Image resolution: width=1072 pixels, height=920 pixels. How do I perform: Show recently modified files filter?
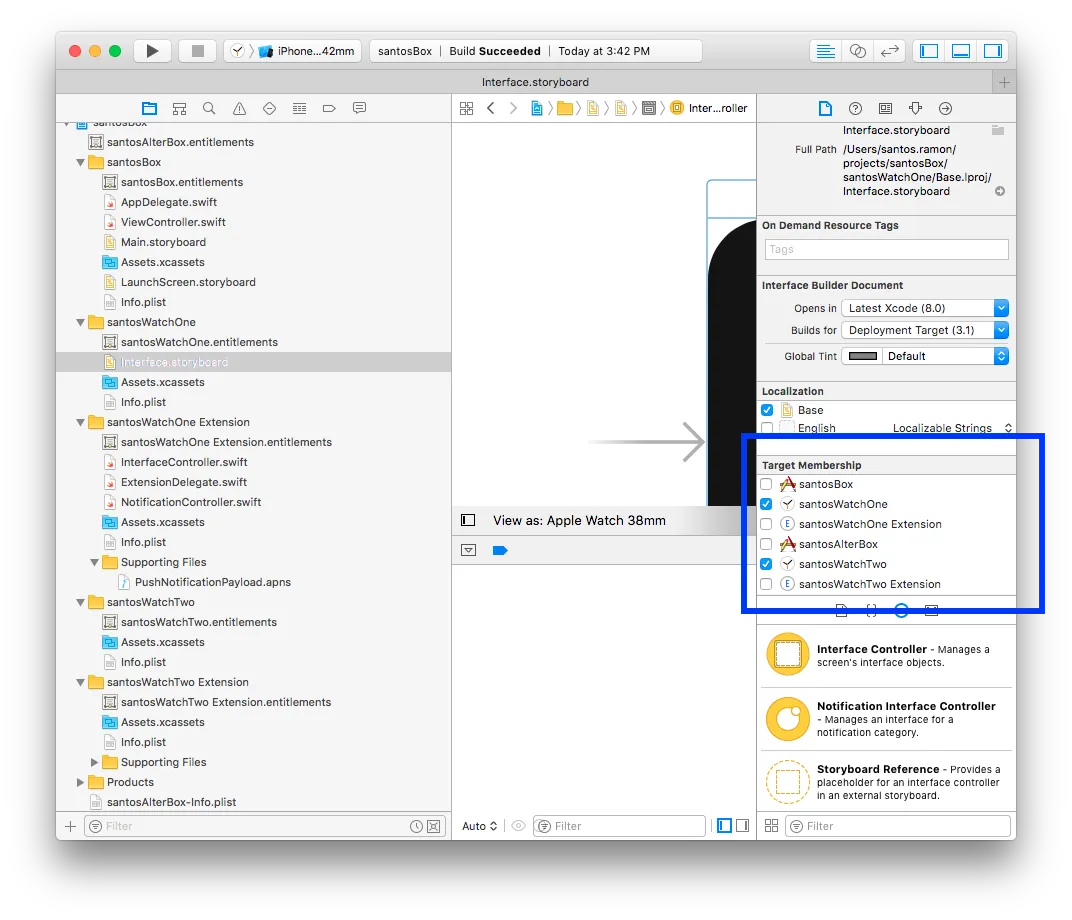click(x=416, y=826)
